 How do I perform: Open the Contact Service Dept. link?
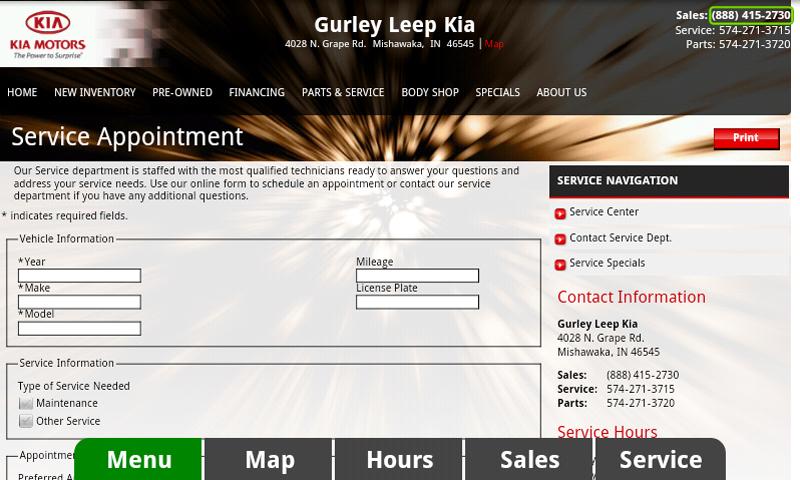[x=620, y=238]
